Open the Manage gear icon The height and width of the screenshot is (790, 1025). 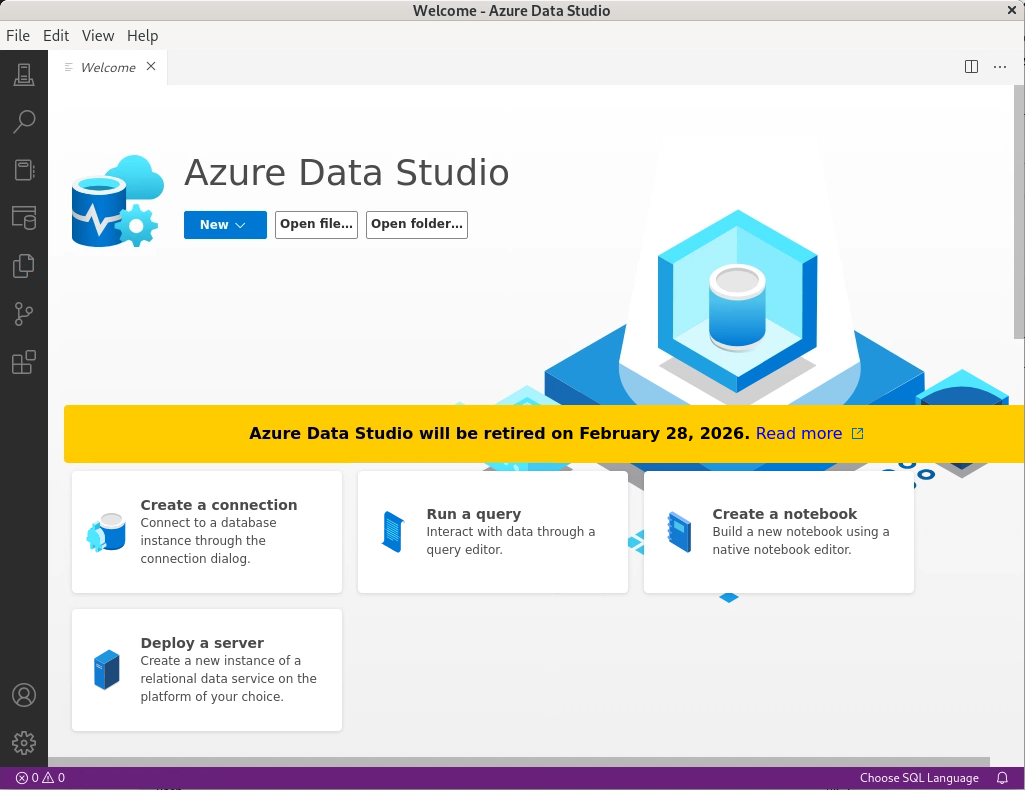pyautogui.click(x=24, y=743)
